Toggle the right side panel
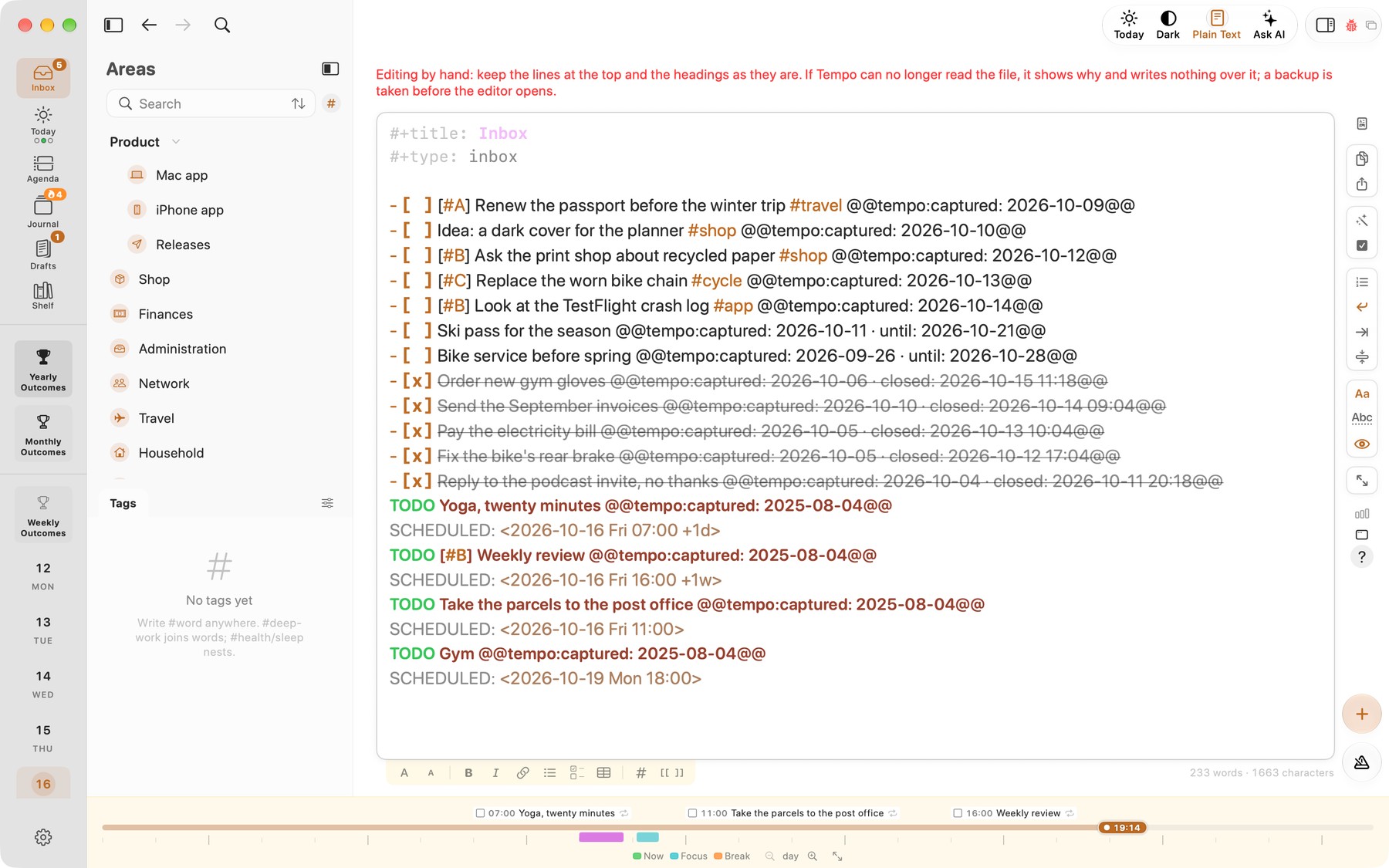The width and height of the screenshot is (1389, 868). 1325,25
